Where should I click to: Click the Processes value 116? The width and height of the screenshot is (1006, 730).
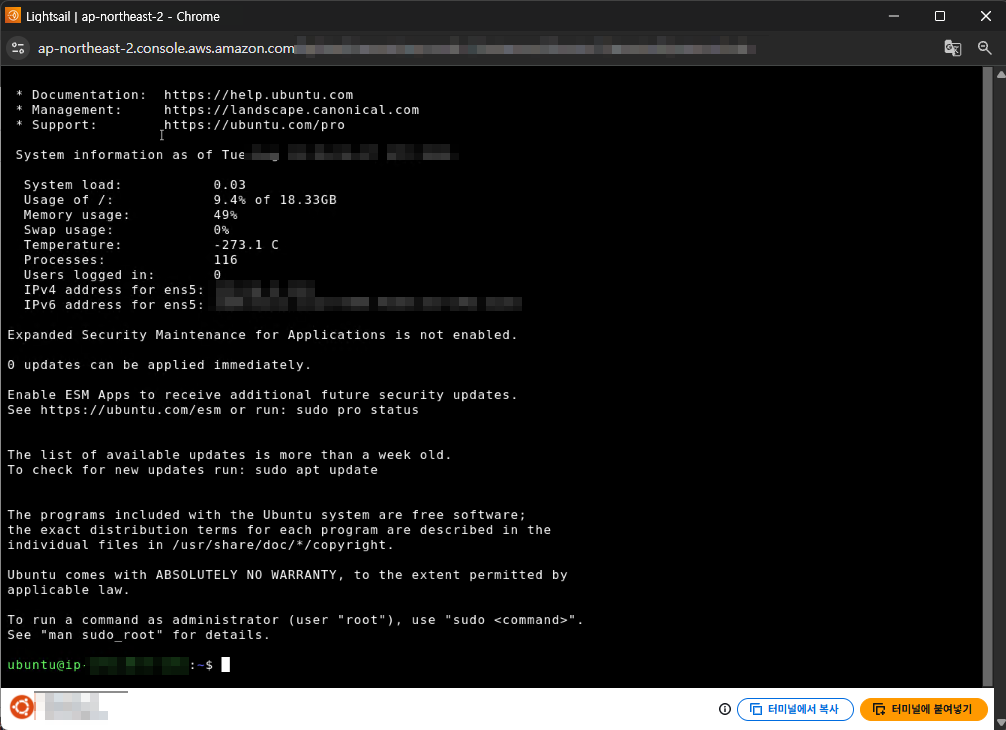(225, 260)
